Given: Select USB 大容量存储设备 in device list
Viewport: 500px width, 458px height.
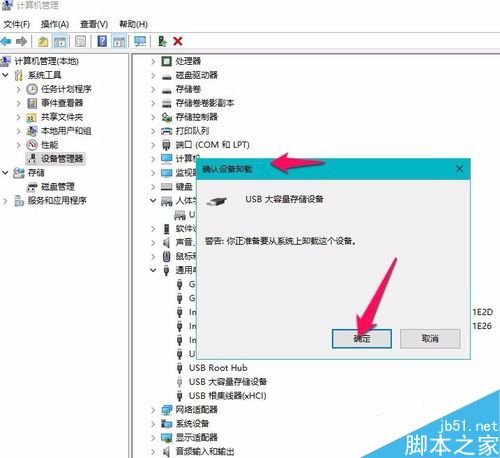Looking at the screenshot, I should pyautogui.click(x=228, y=382).
